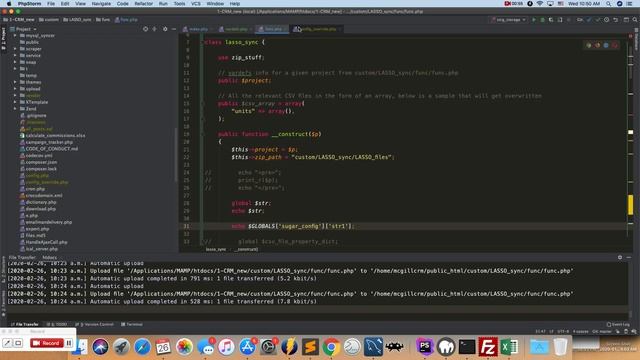Switch to the index.php editor tab
The width and height of the screenshot is (640, 360).
tap(198, 29)
